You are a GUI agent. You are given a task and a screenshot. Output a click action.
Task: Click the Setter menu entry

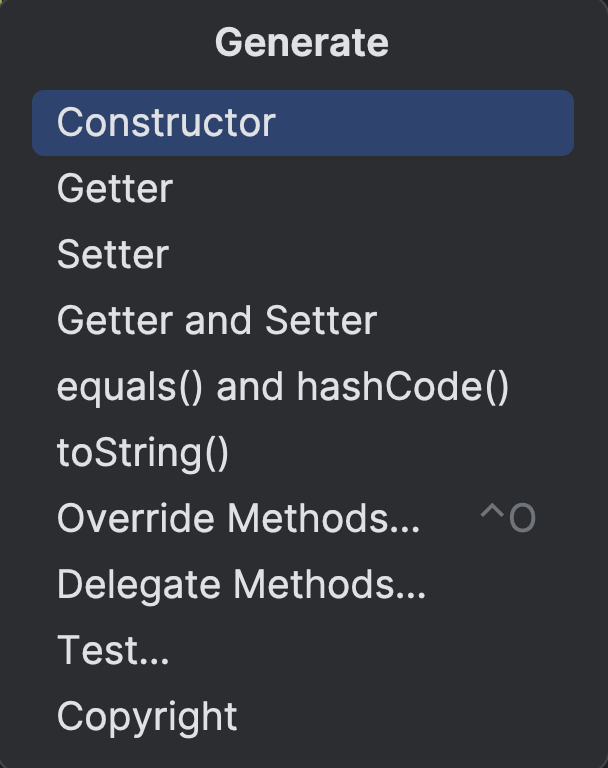[x=113, y=255]
